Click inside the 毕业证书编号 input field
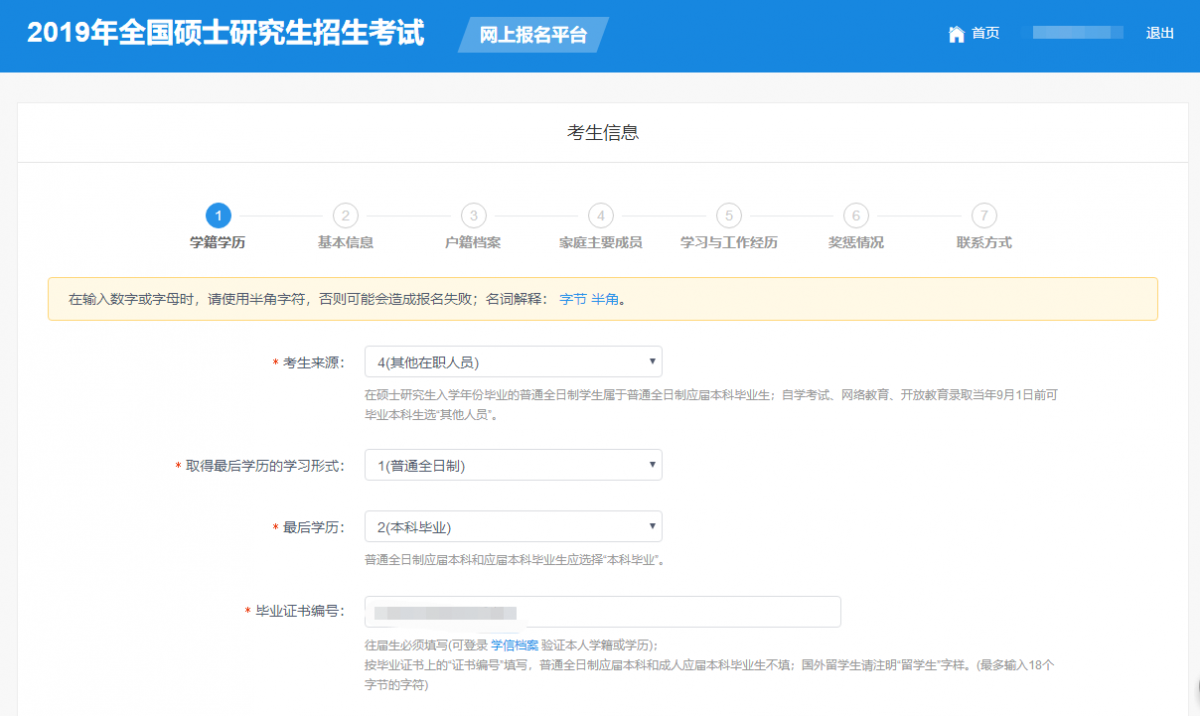 tap(603, 611)
